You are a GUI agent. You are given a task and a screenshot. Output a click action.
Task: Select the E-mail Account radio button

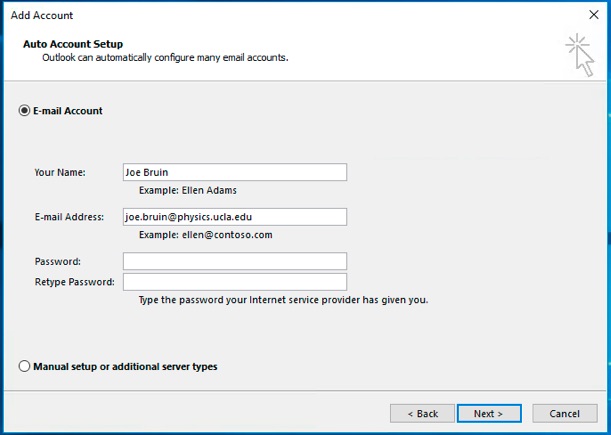click(x=24, y=111)
